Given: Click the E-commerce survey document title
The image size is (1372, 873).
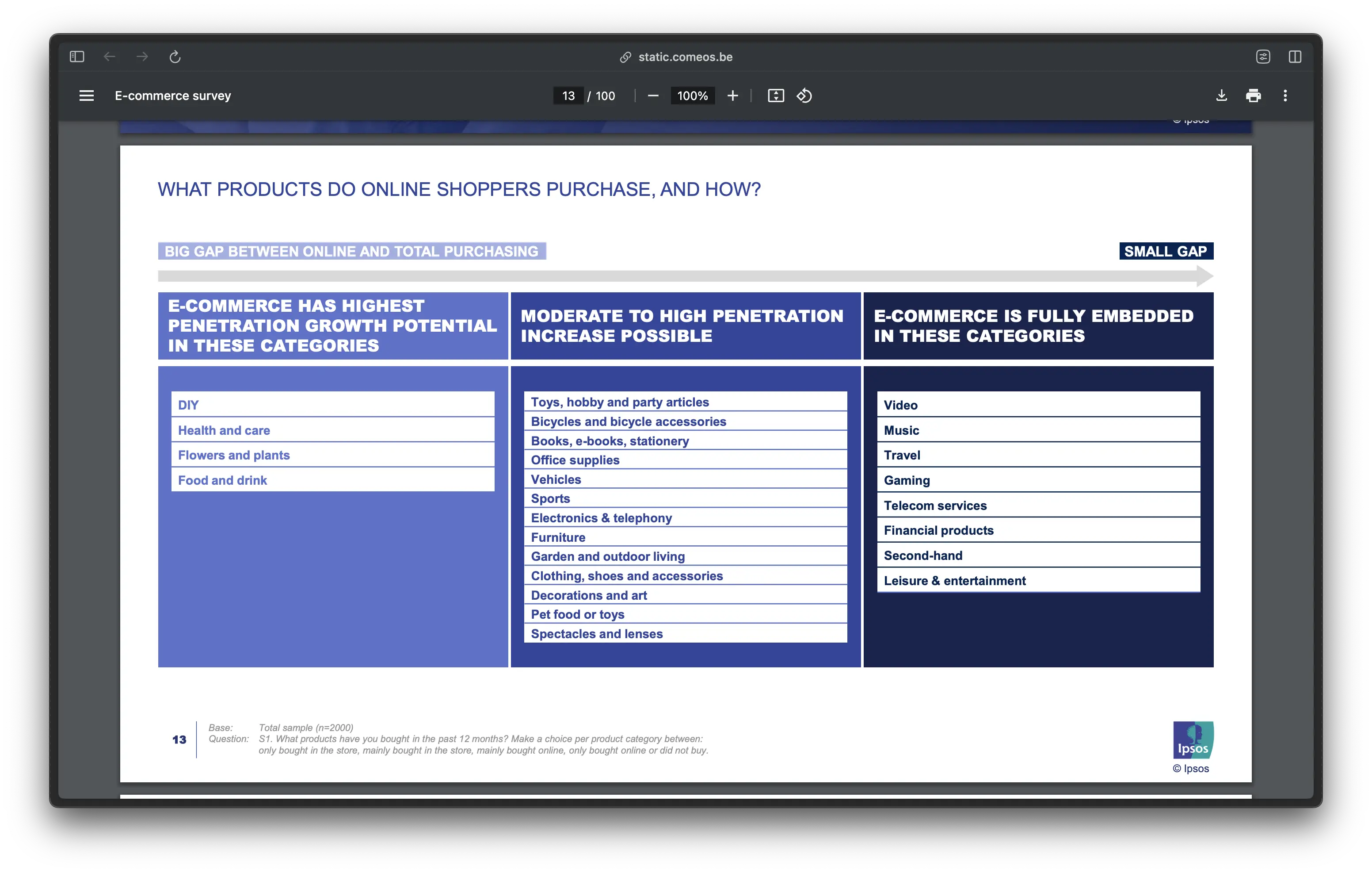Looking at the screenshot, I should pos(173,96).
